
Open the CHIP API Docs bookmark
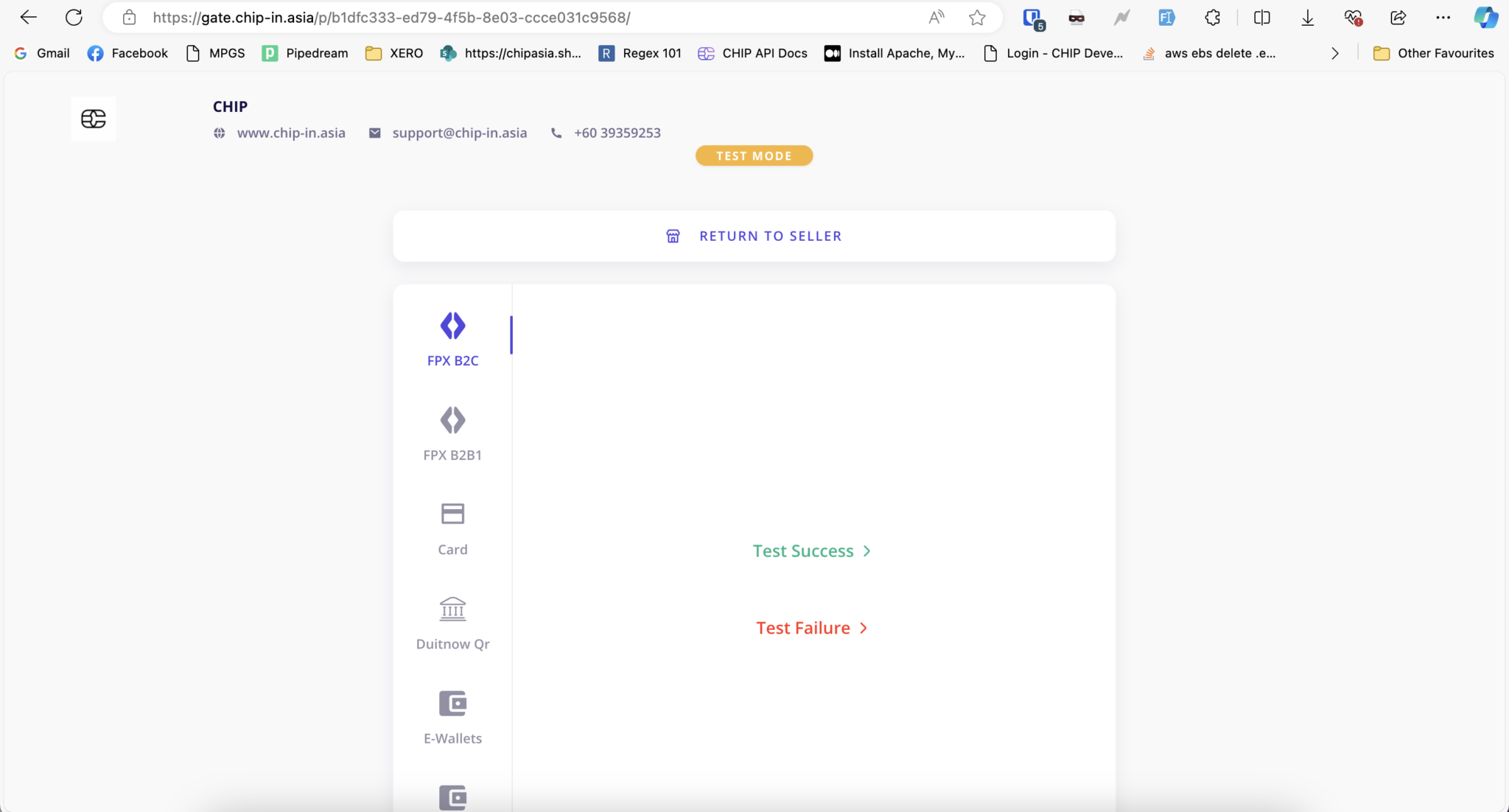[752, 53]
